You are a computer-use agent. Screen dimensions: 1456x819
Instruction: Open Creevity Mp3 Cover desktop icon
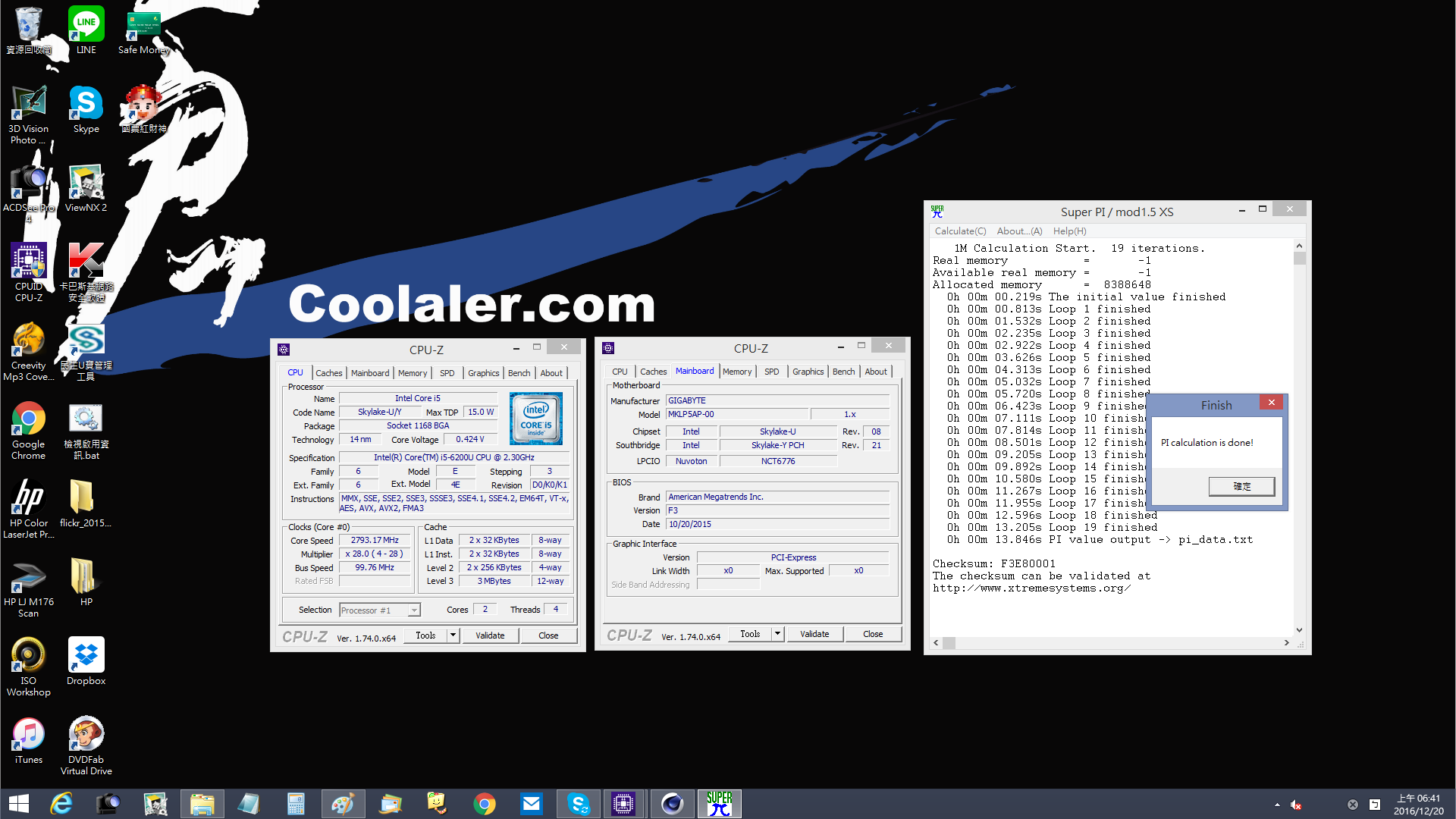tap(29, 351)
